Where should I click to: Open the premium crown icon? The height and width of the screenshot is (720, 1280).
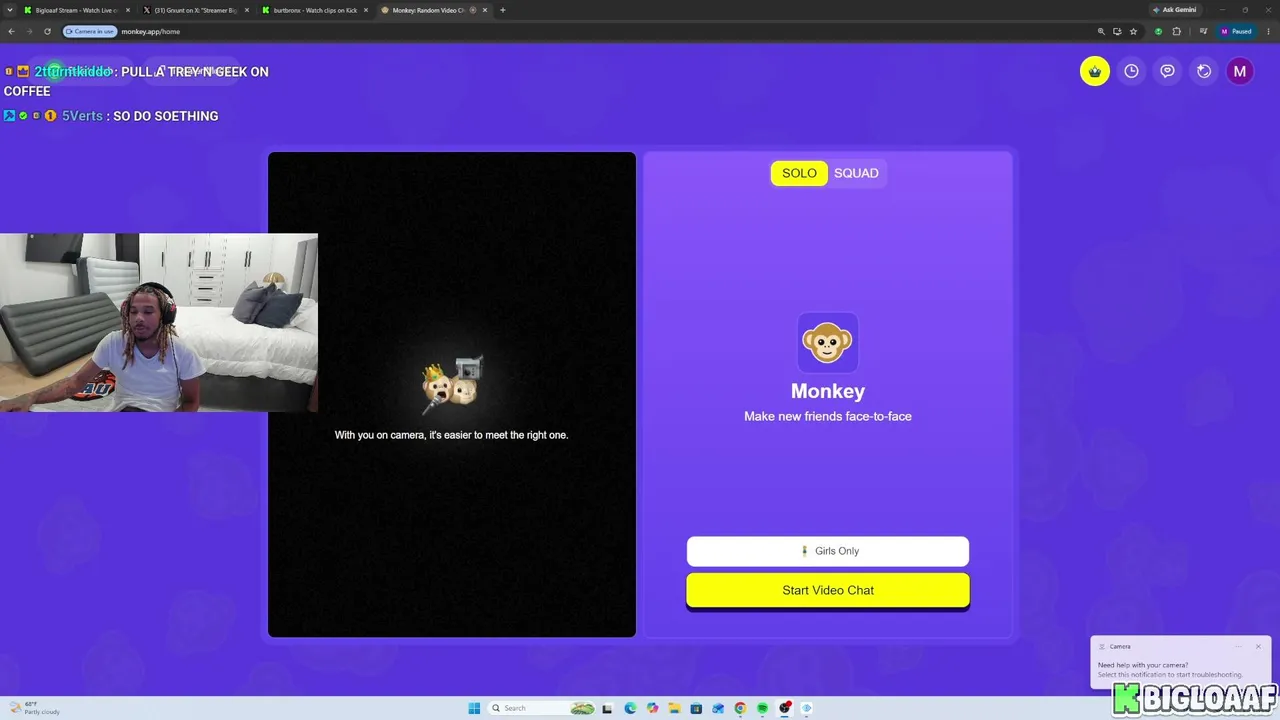(1095, 71)
